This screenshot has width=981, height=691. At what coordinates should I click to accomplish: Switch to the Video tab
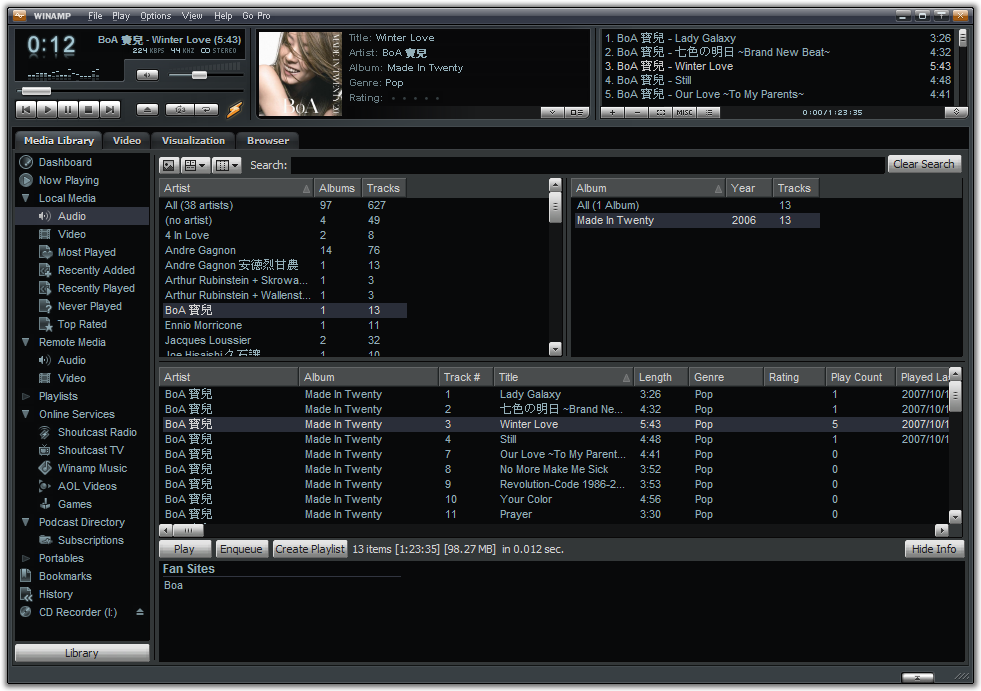pyautogui.click(x=127, y=141)
